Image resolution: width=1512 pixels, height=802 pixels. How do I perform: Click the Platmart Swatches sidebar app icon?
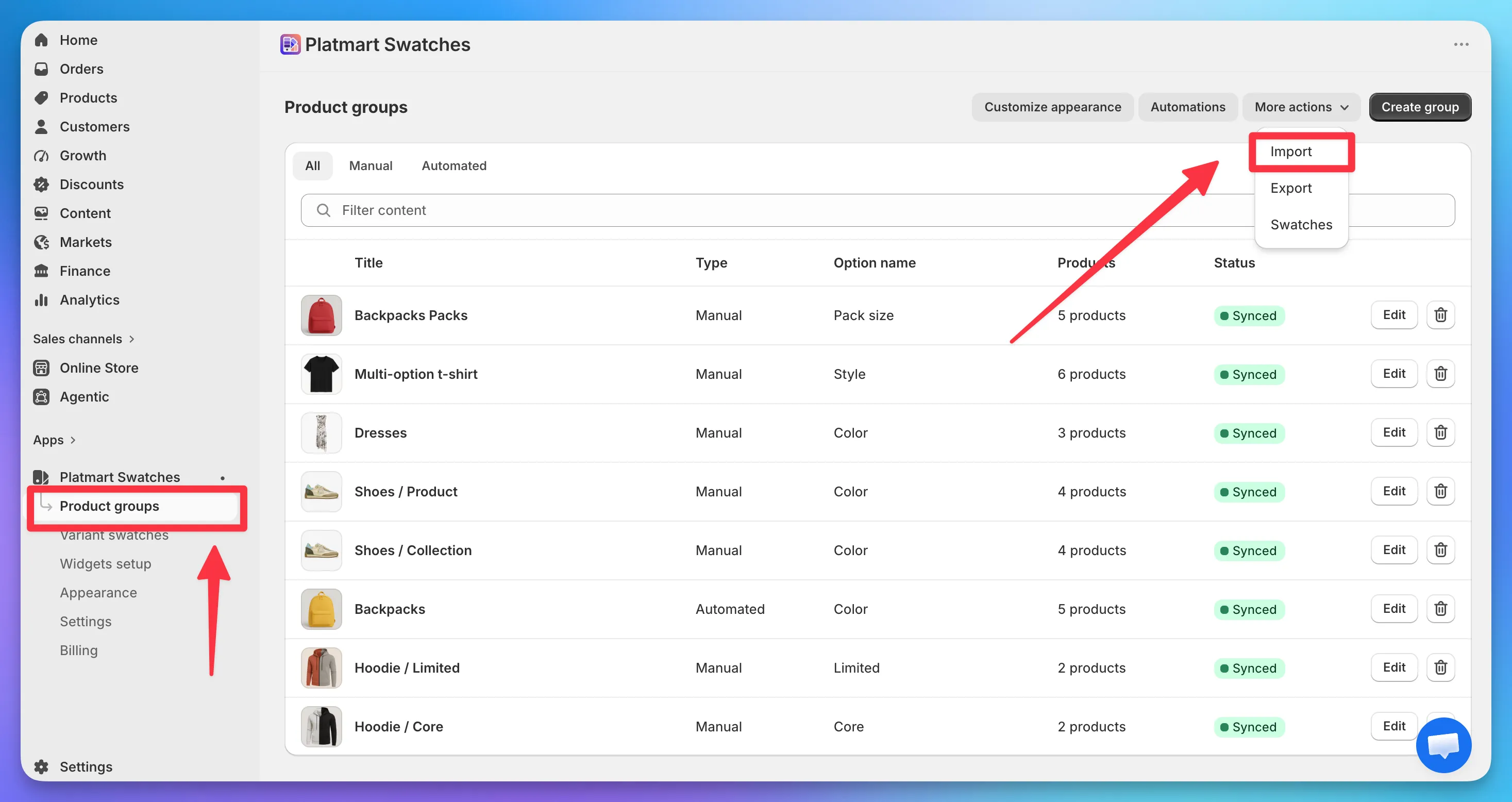pos(41,477)
